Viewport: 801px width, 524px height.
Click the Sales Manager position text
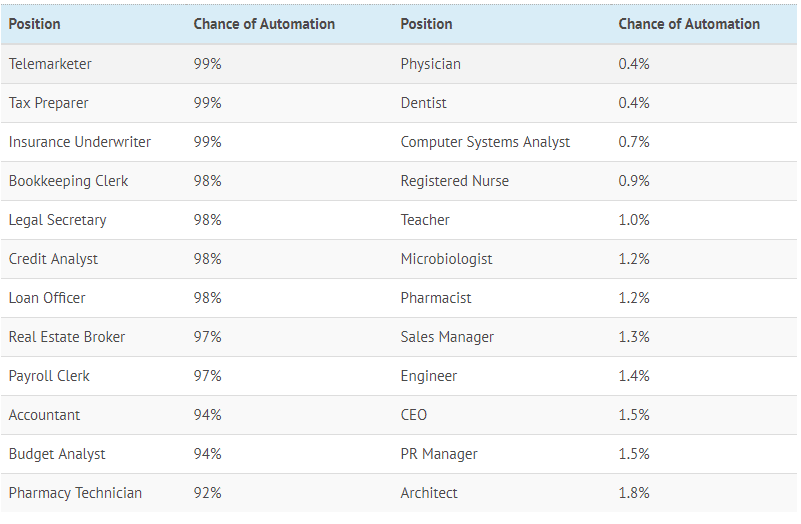447,337
